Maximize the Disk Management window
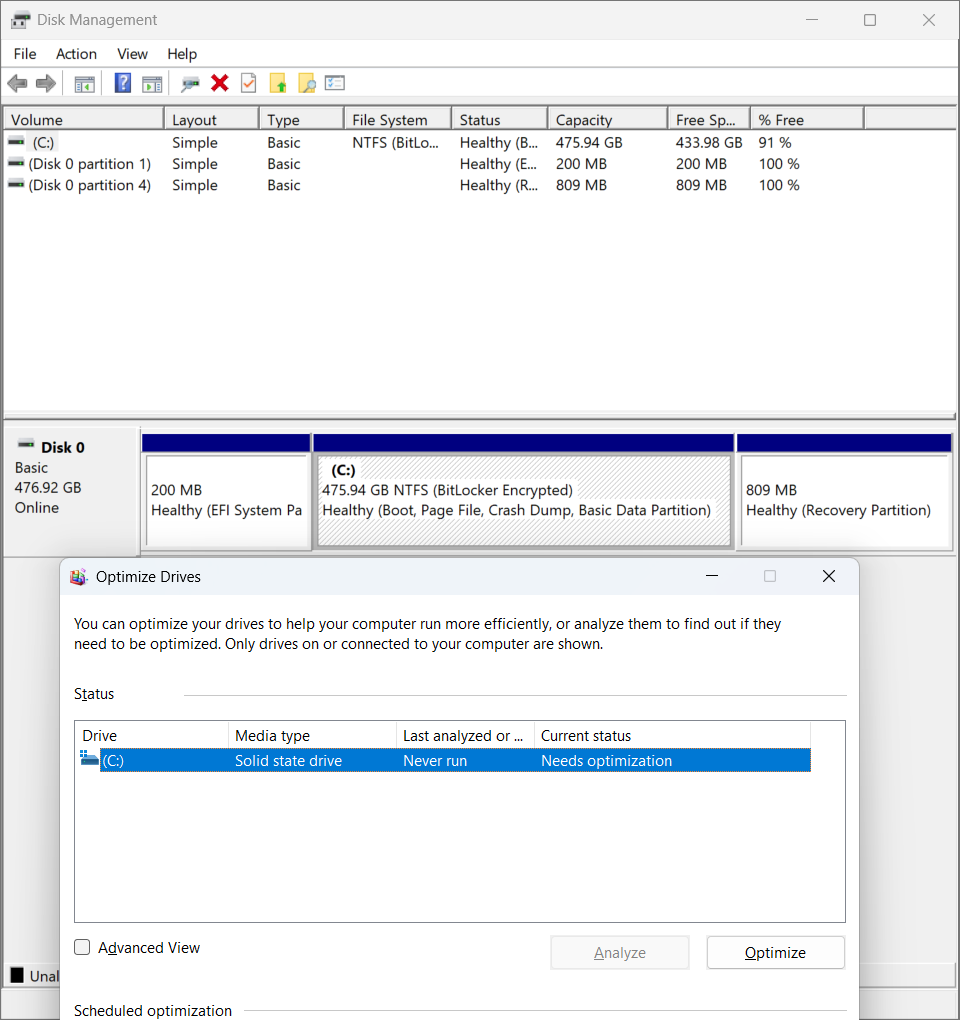The image size is (960, 1020). point(870,20)
